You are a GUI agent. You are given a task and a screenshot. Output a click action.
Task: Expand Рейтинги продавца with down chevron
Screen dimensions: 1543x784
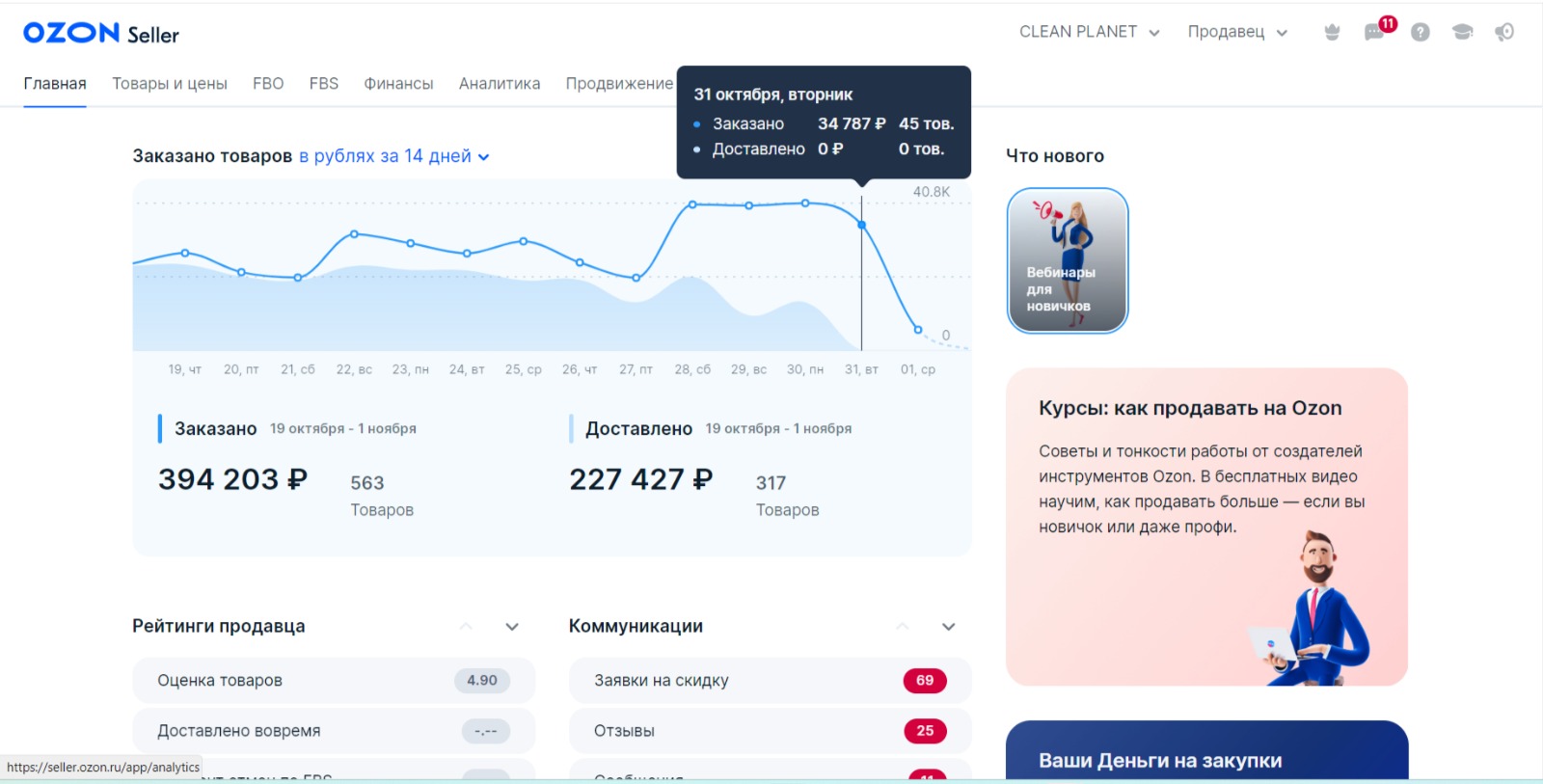pyautogui.click(x=512, y=627)
